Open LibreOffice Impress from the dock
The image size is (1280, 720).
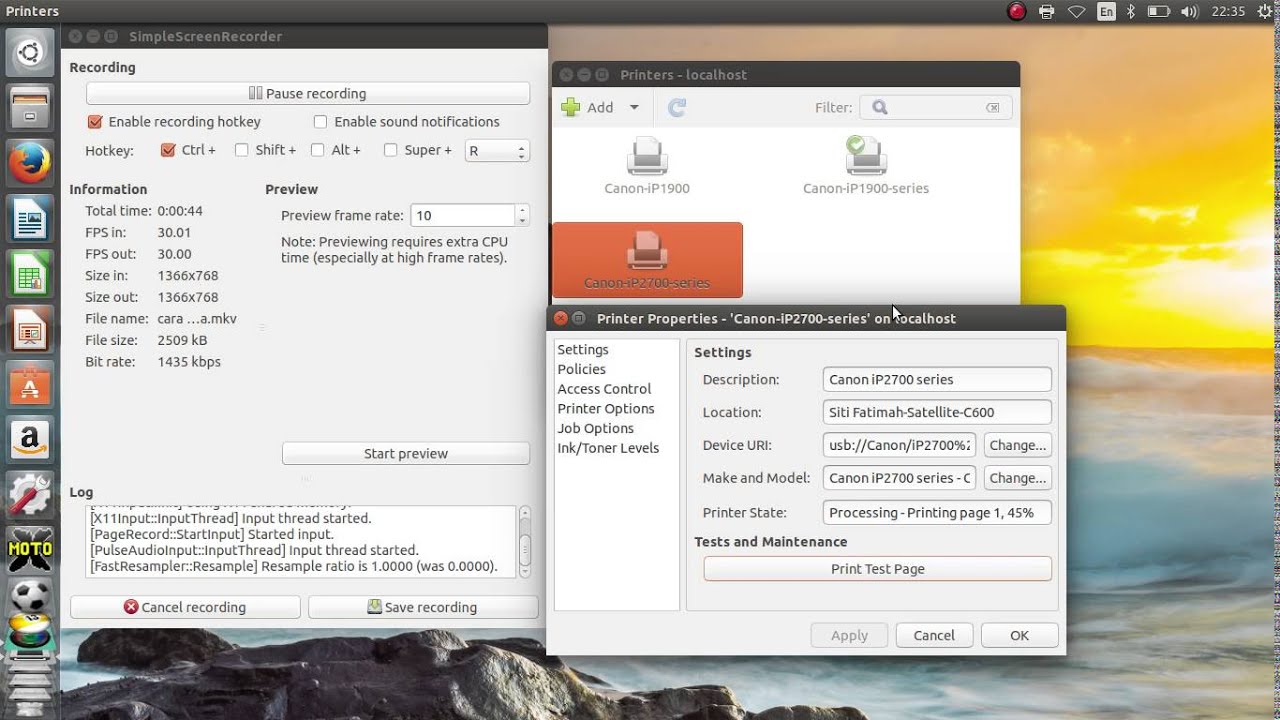pos(30,328)
